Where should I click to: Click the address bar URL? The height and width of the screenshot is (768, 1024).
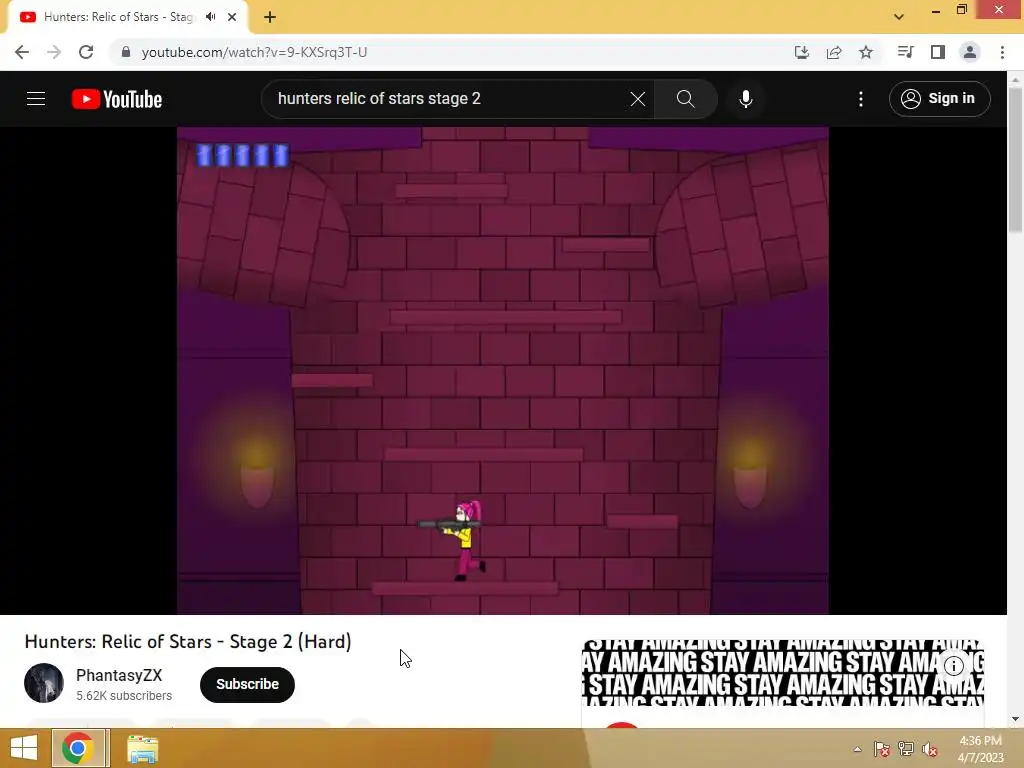point(254,52)
